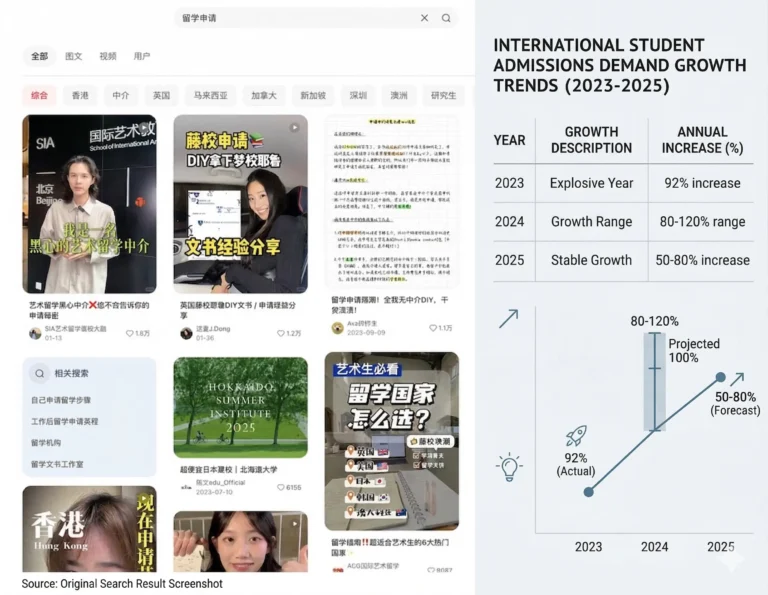This screenshot has width=768, height=595.
Task: Switch to the 视频 tab
Action: (x=108, y=56)
